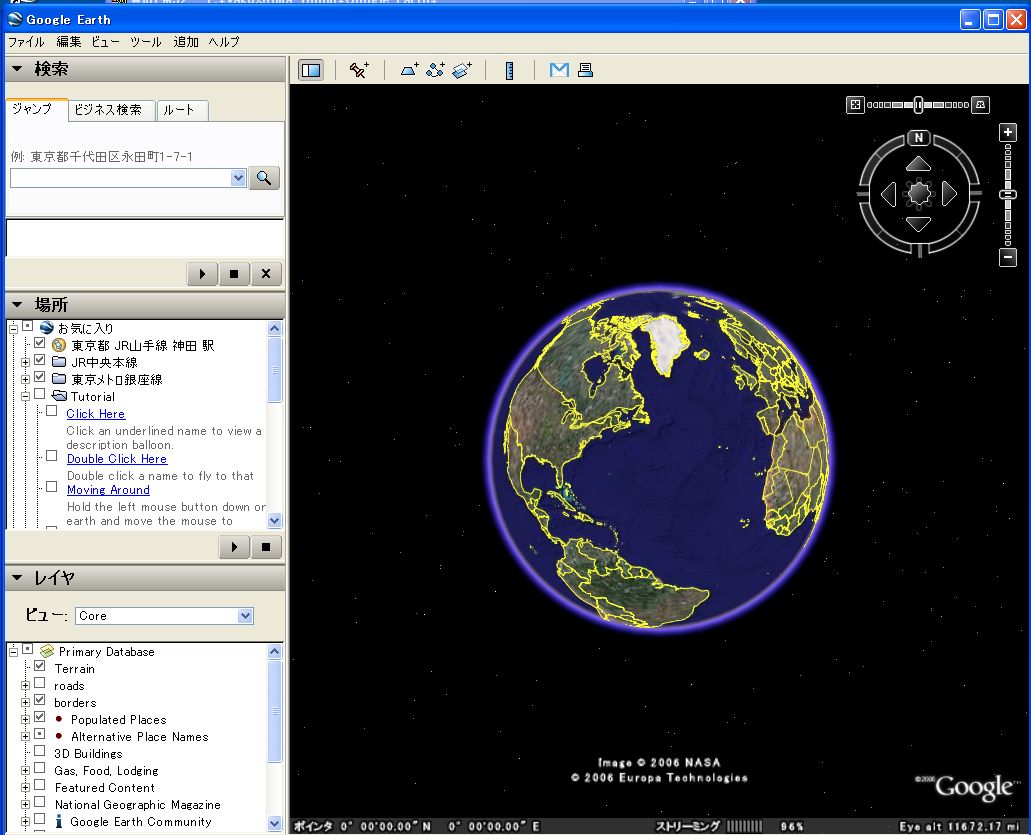This screenshot has width=1031, height=835.
Task: Uncheck the 神田 駅 placemark checkbox
Action: point(39,343)
